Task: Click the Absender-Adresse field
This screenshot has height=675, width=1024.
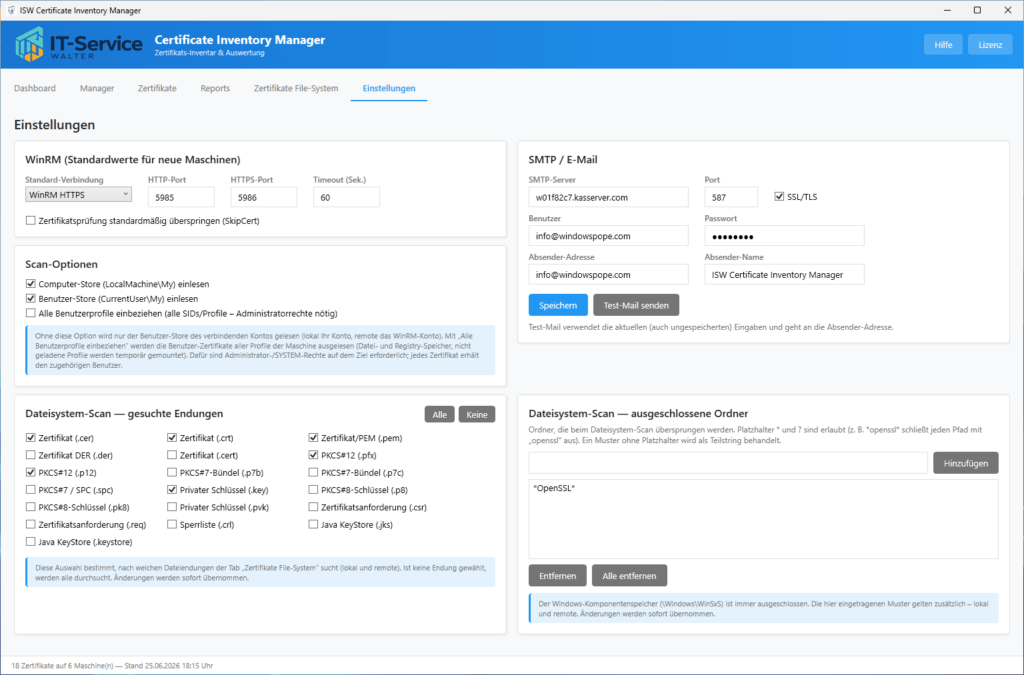Action: pyautogui.click(x=608, y=275)
